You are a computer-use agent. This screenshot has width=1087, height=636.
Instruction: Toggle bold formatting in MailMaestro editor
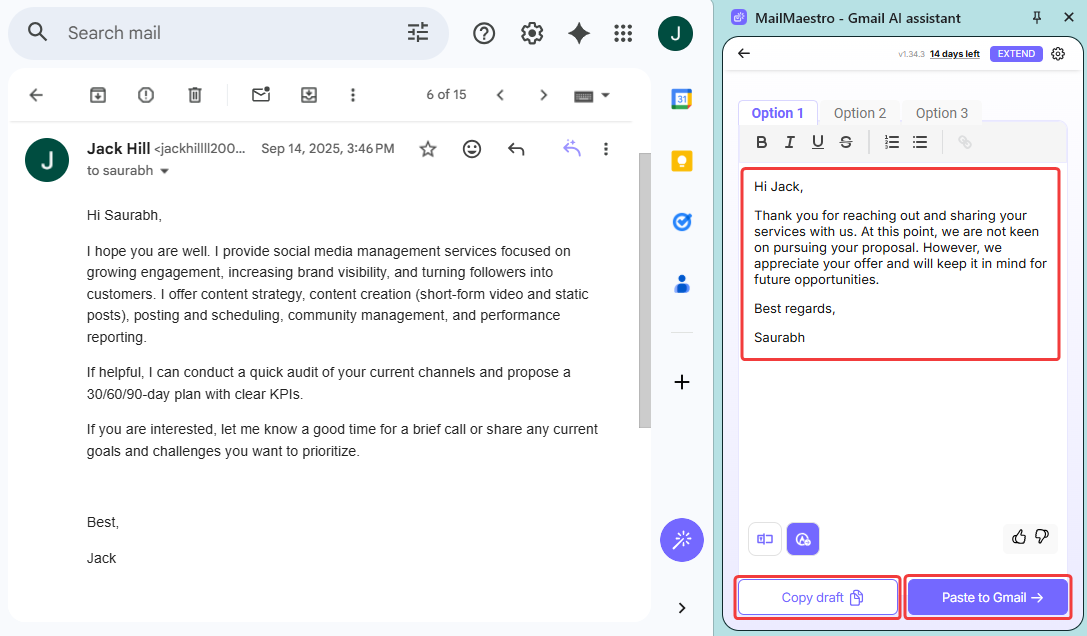(762, 142)
